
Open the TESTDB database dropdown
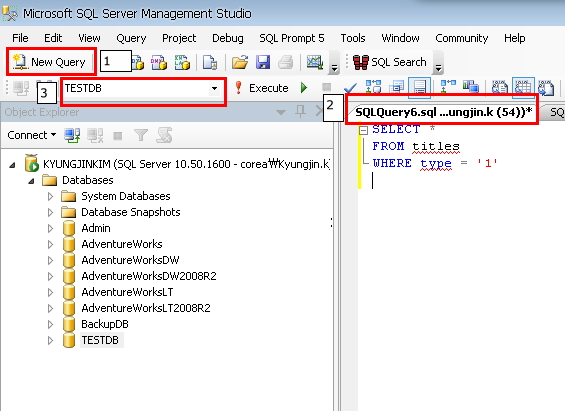coord(214,88)
